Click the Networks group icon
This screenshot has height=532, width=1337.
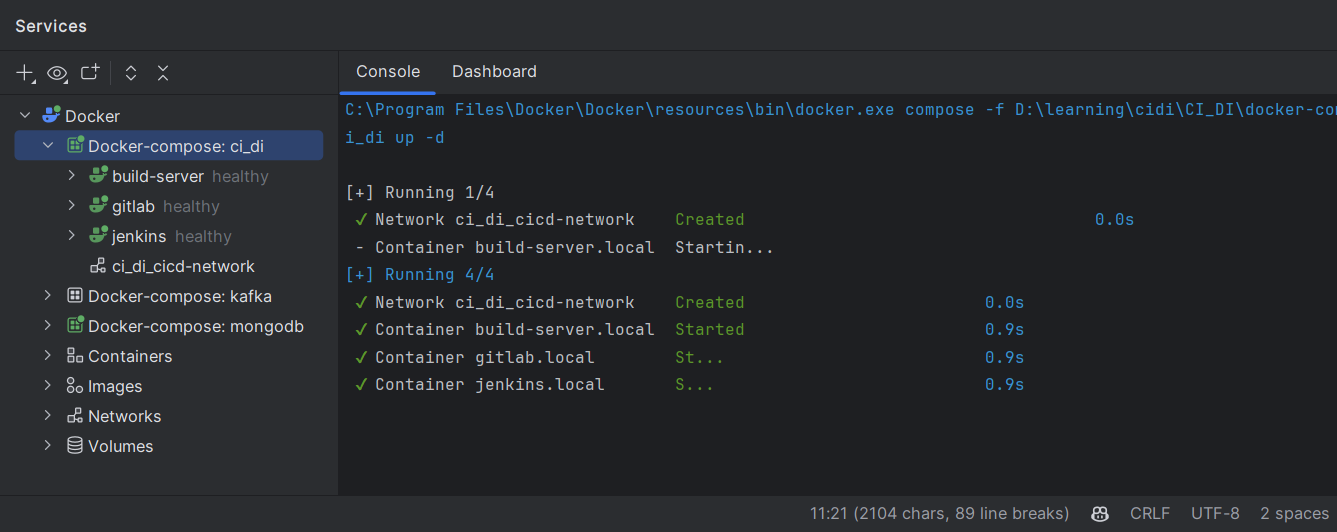pyautogui.click(x=75, y=416)
